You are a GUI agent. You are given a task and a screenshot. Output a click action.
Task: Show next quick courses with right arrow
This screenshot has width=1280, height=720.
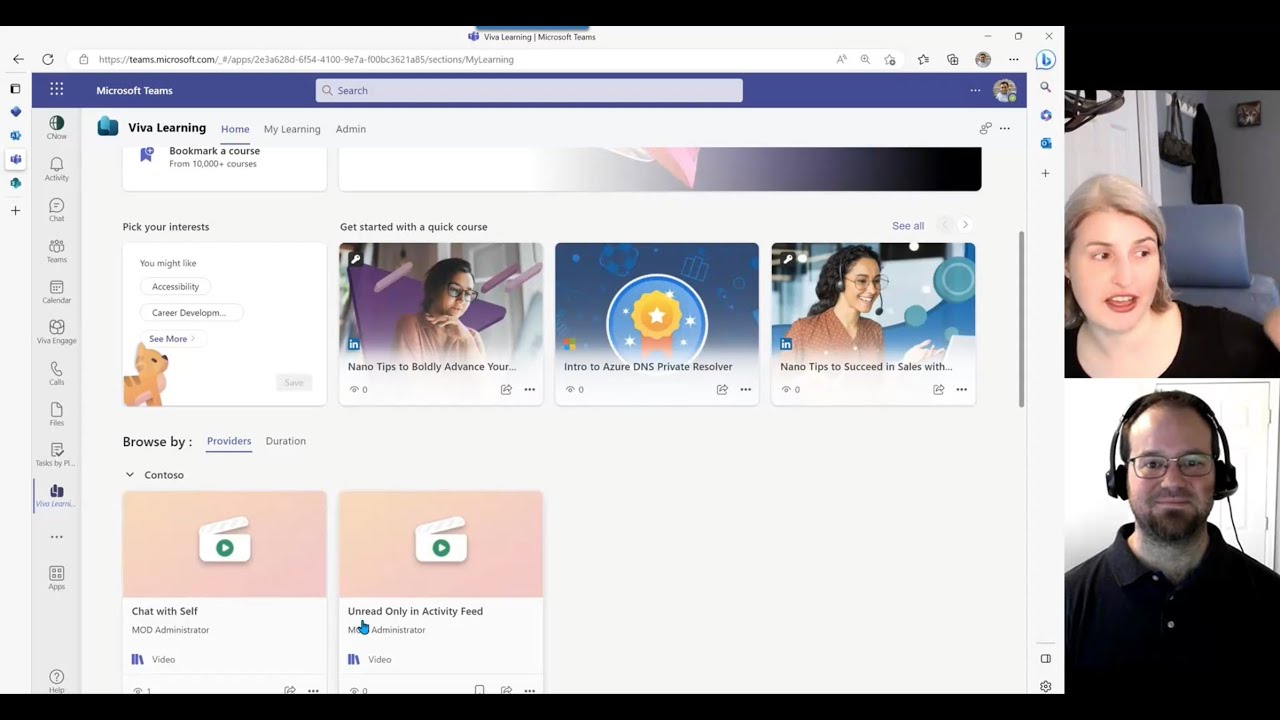pyautogui.click(x=965, y=225)
